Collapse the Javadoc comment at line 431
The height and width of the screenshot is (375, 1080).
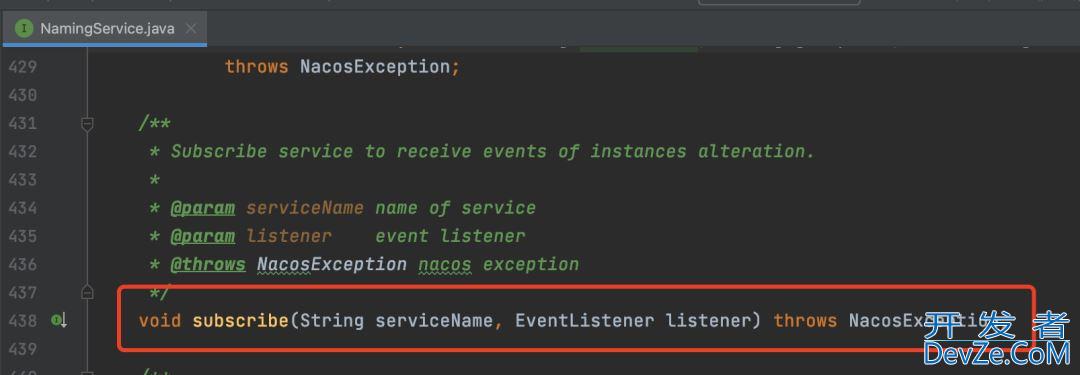[87, 124]
